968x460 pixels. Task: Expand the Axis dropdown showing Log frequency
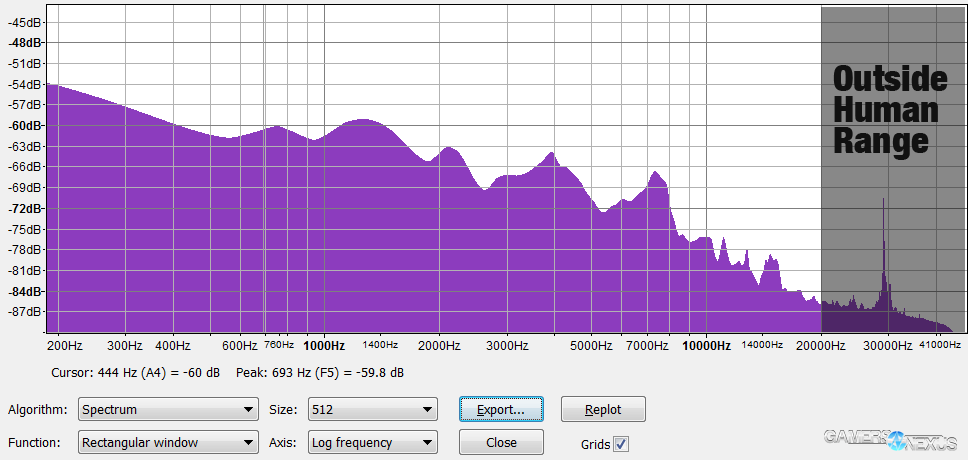point(372,443)
